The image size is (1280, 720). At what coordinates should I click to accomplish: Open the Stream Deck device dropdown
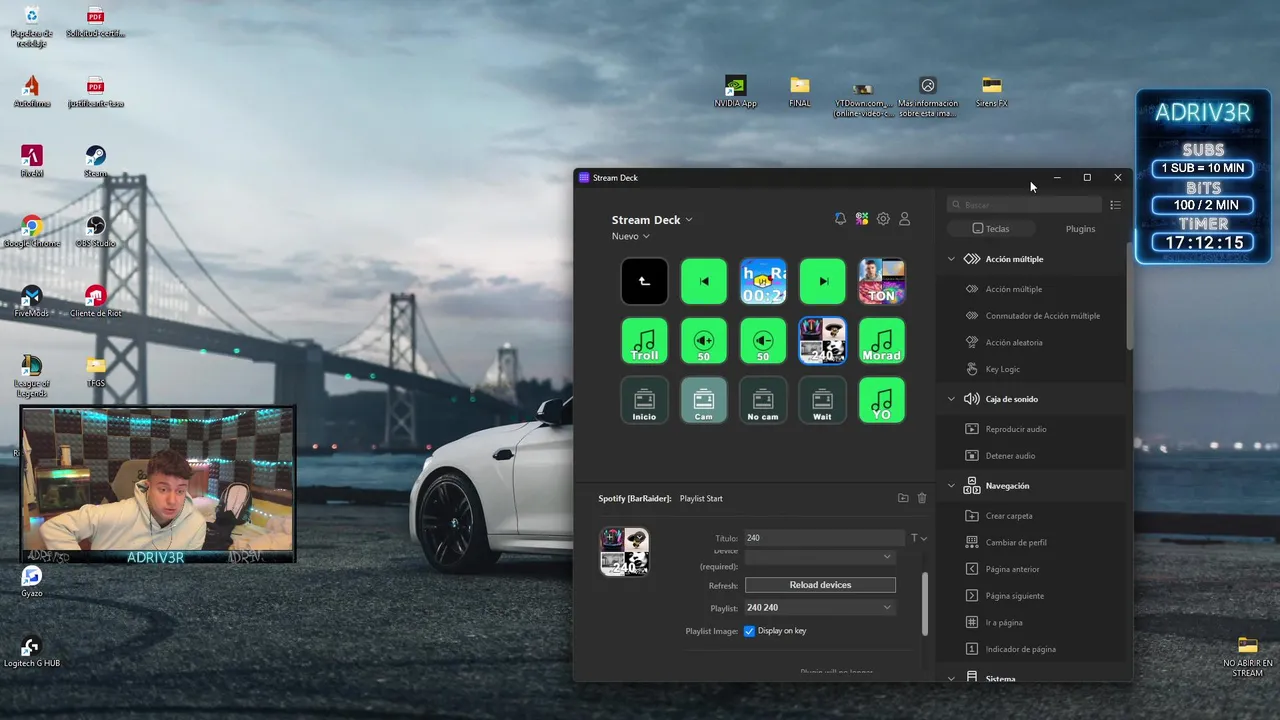pyautogui.click(x=652, y=220)
